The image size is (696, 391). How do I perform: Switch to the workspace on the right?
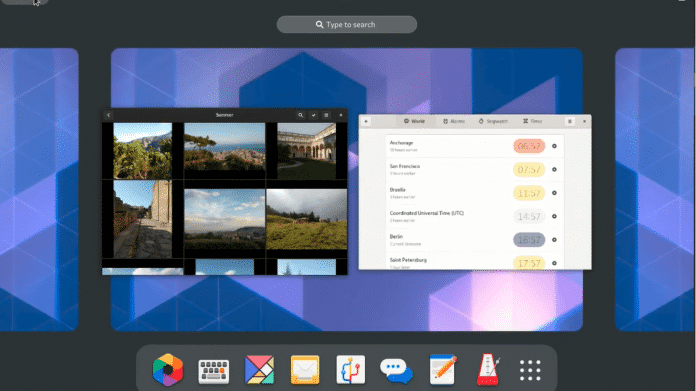pos(654,190)
